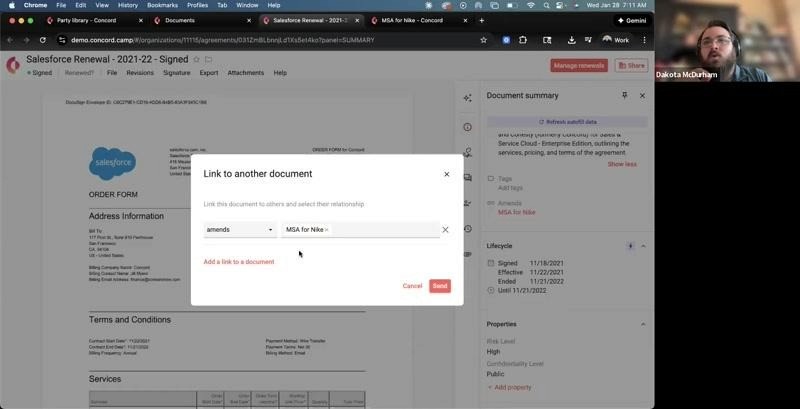
Task: Open the AI sparkle sidebar icon
Action: point(467,98)
